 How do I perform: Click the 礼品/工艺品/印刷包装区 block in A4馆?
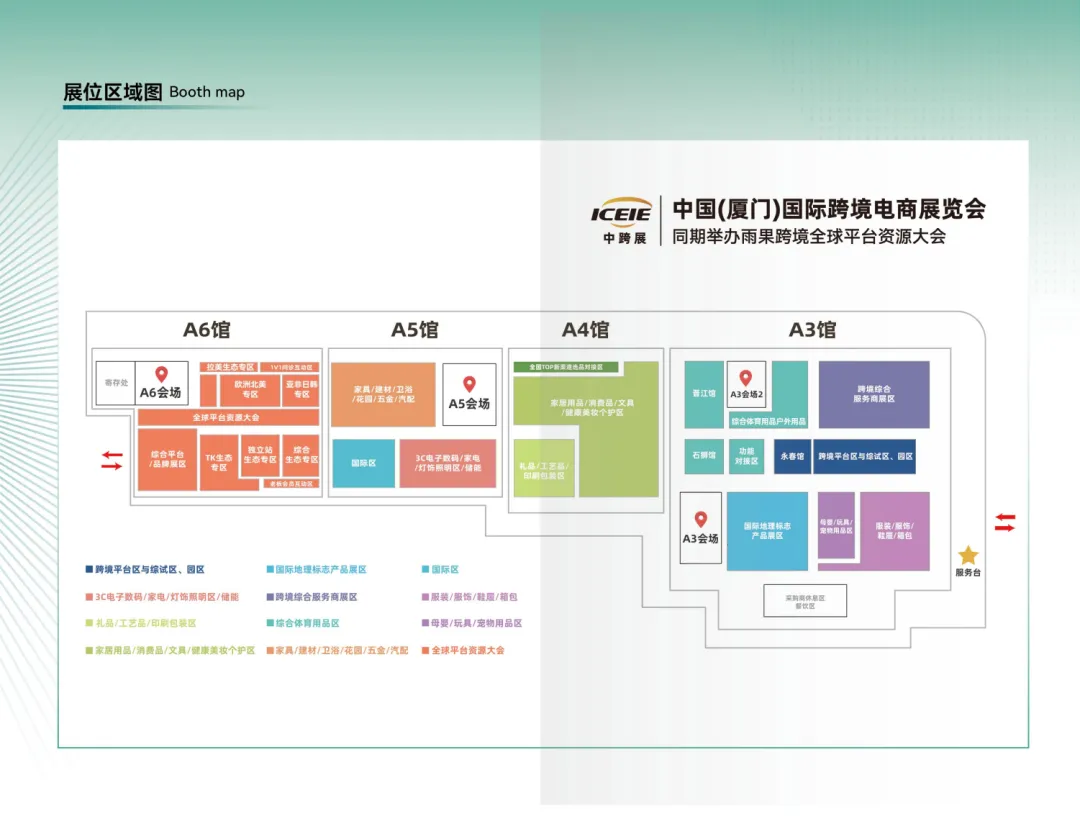[544, 468]
